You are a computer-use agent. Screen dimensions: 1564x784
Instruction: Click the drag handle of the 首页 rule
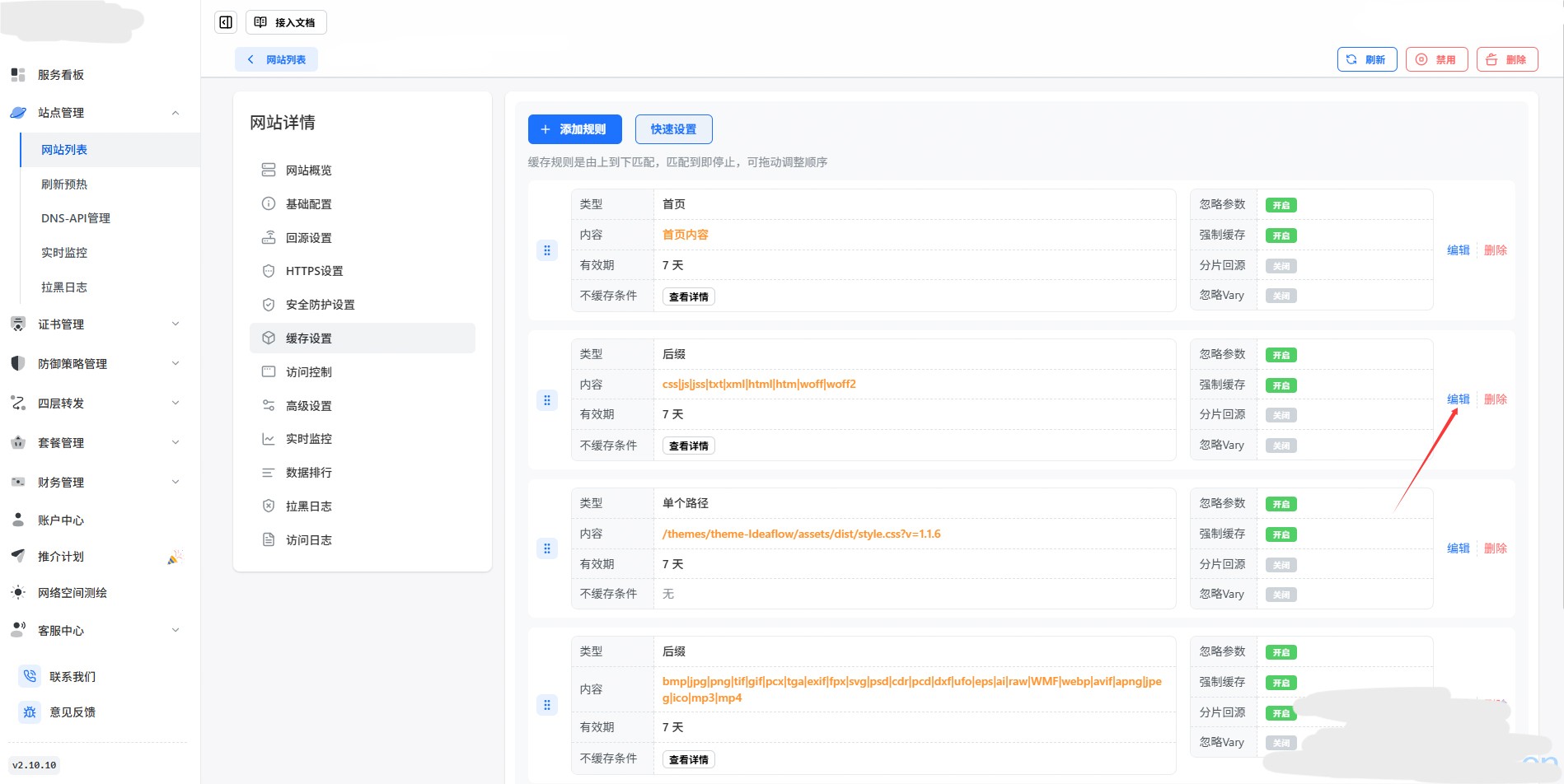point(547,250)
